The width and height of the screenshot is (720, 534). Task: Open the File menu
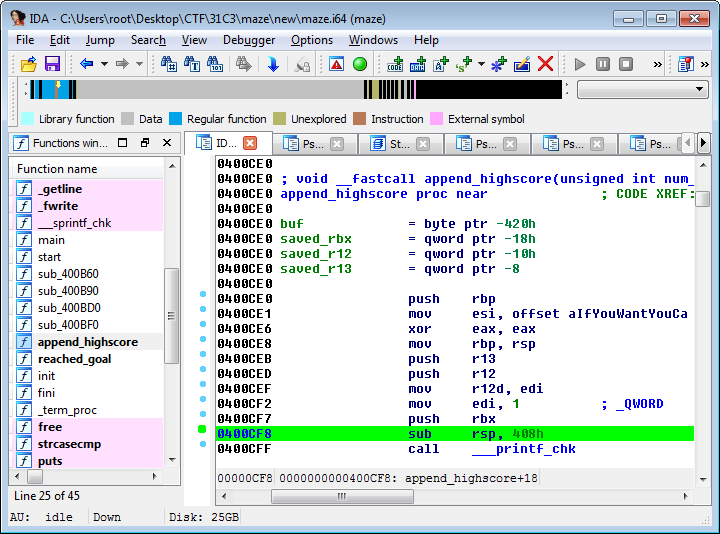pyautogui.click(x=25, y=40)
